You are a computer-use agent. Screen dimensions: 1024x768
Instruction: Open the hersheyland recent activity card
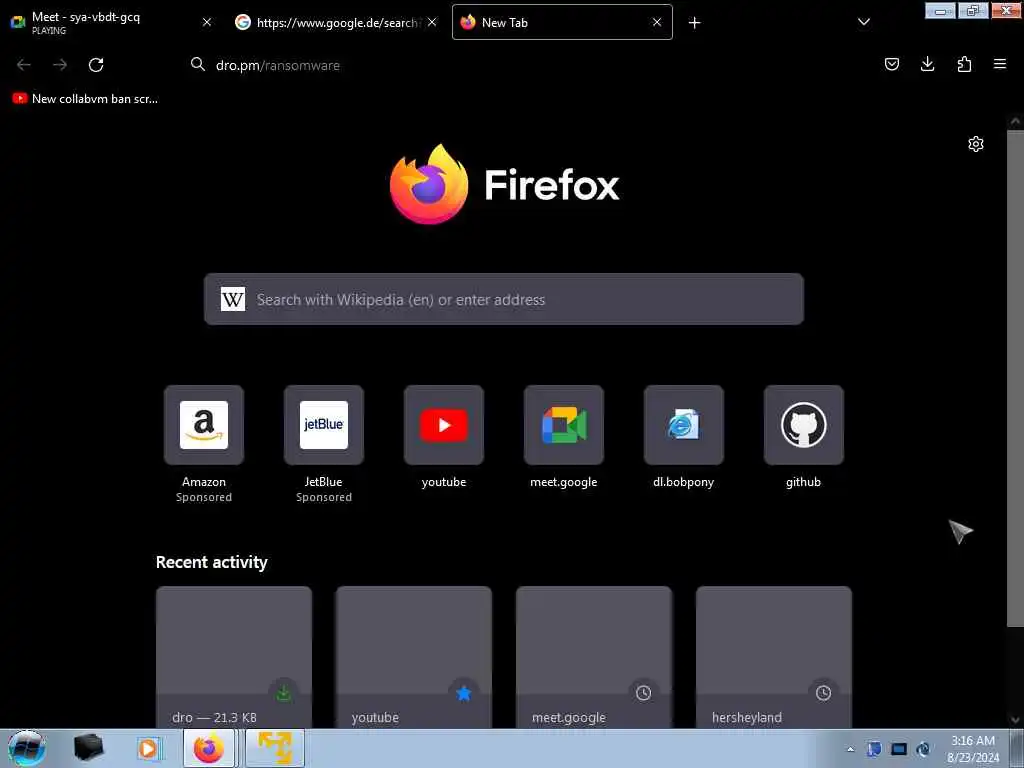point(774,657)
